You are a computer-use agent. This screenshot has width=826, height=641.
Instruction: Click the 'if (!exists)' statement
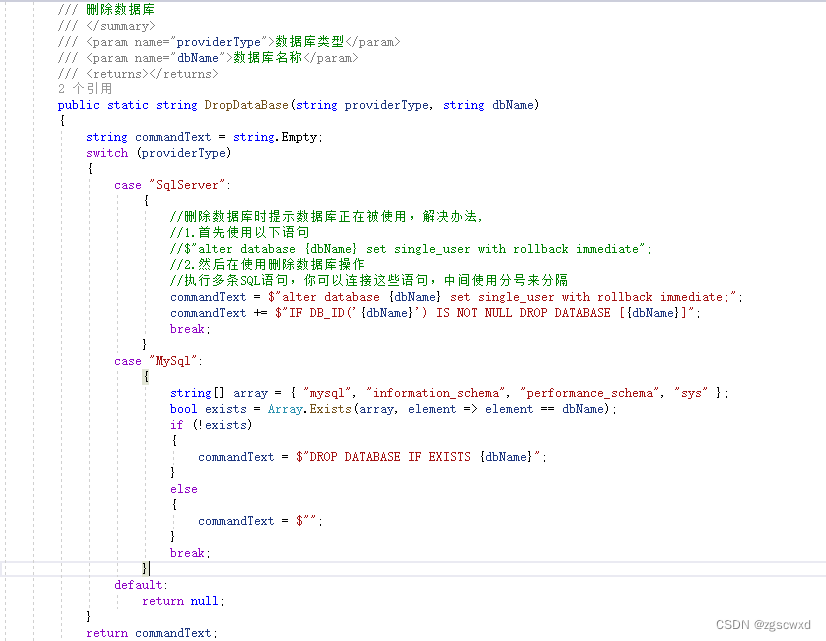[211, 425]
